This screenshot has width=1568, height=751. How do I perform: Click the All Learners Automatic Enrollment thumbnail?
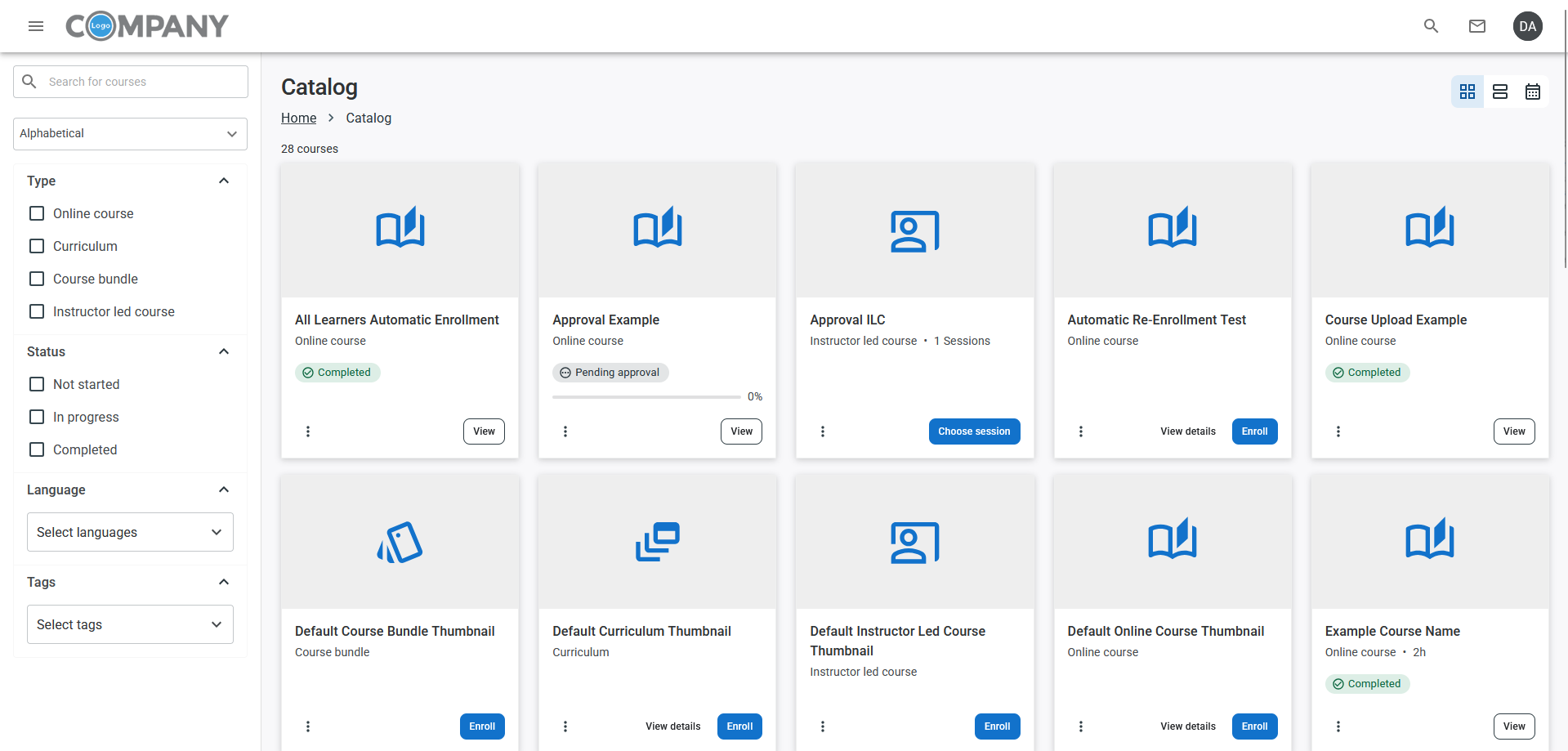[x=400, y=230]
